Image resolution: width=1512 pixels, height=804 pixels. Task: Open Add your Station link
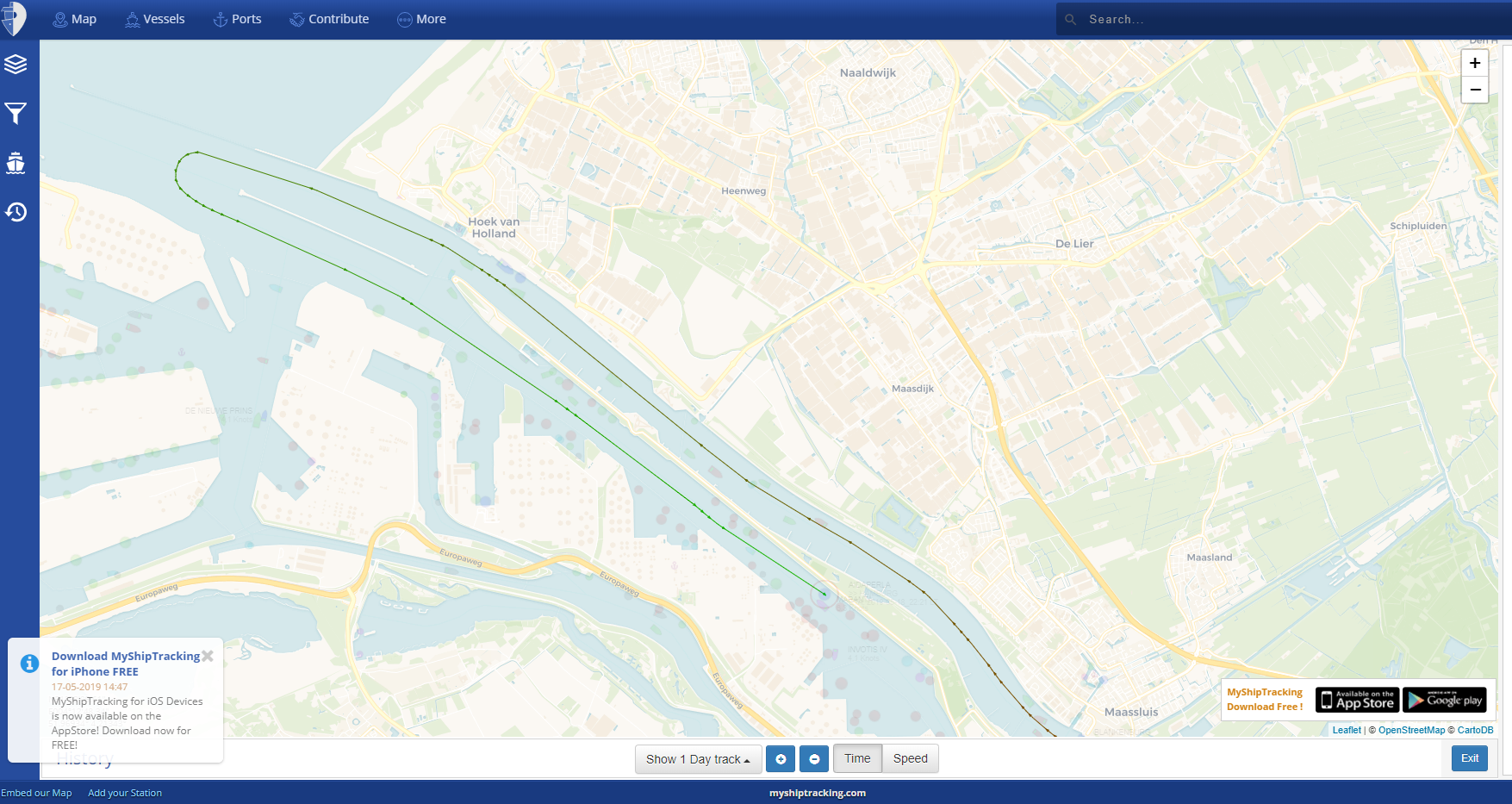[125, 793]
